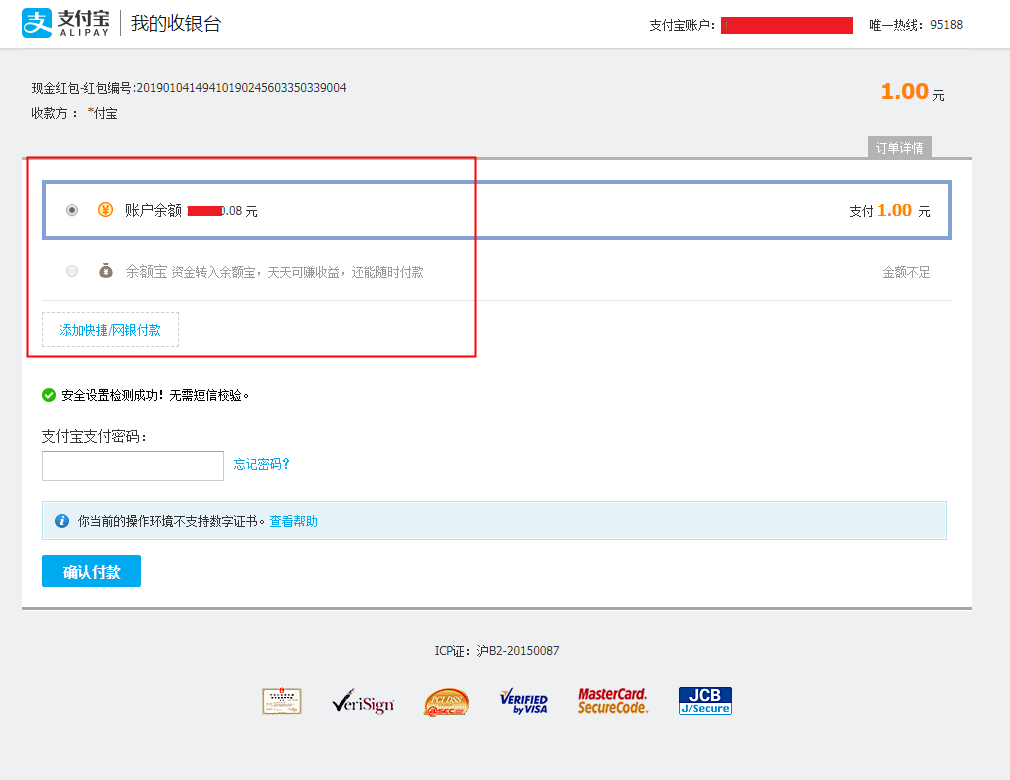Click the 支付宝支付密码 field label
Screen dimensions: 1010x780
coord(95,437)
